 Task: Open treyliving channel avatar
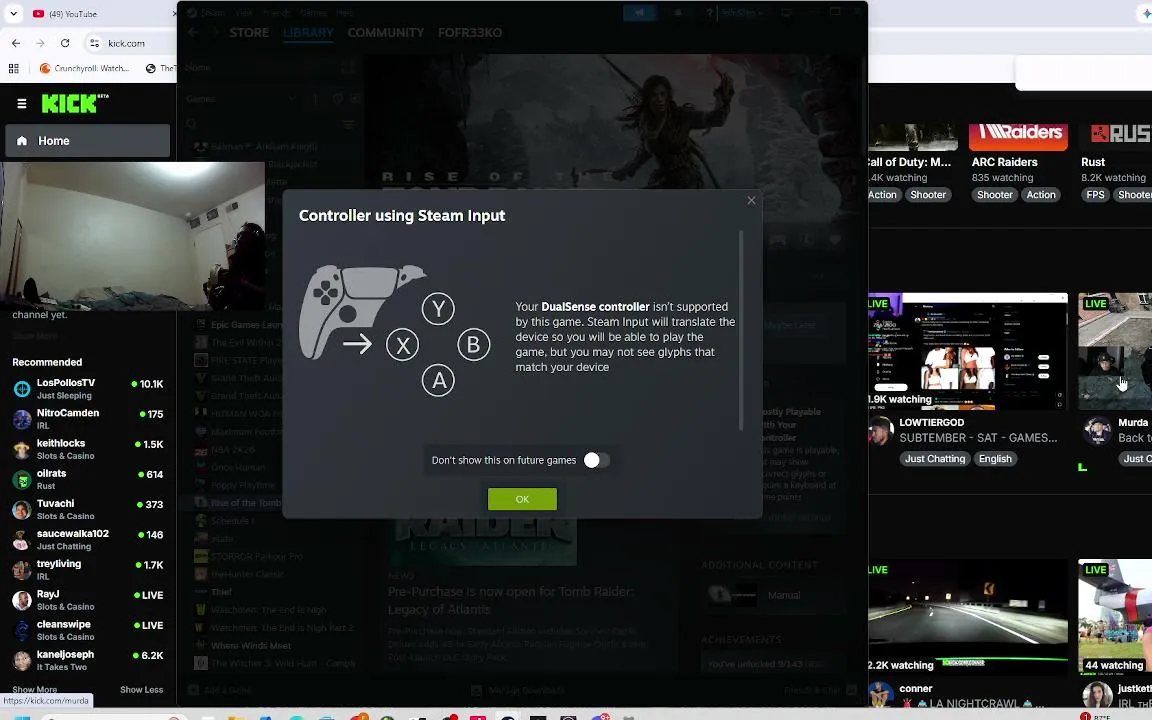tap(22, 569)
